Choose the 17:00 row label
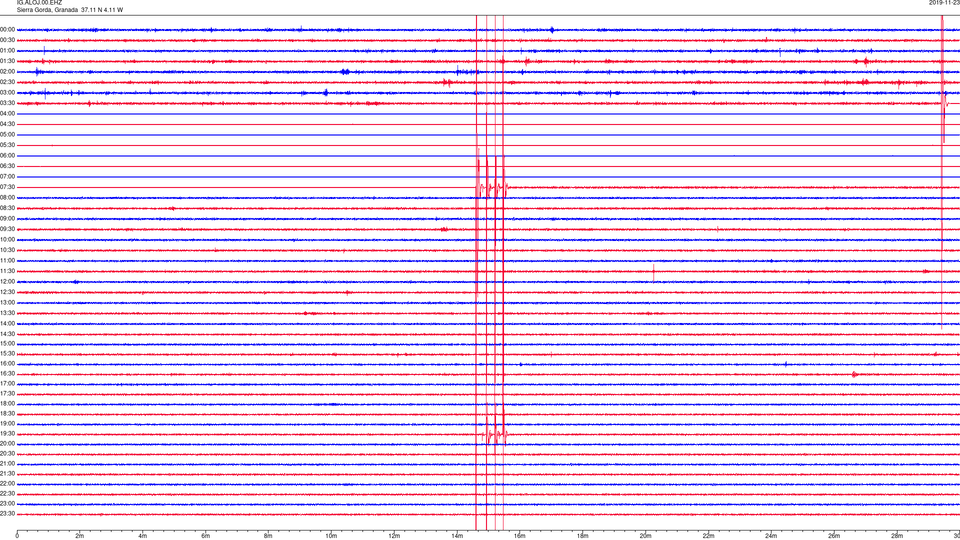 coord(8,384)
